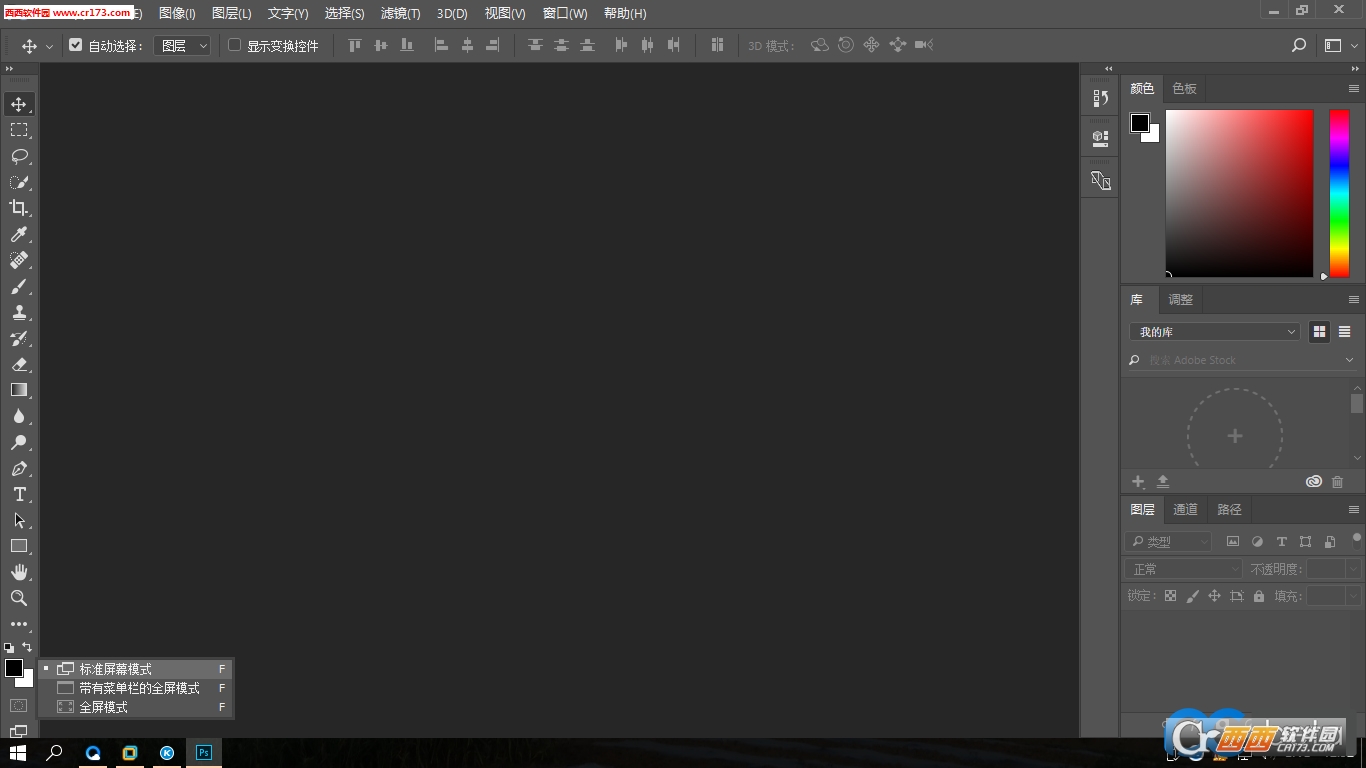The width and height of the screenshot is (1366, 768).
Task: Select the Hand tool
Action: (20, 572)
